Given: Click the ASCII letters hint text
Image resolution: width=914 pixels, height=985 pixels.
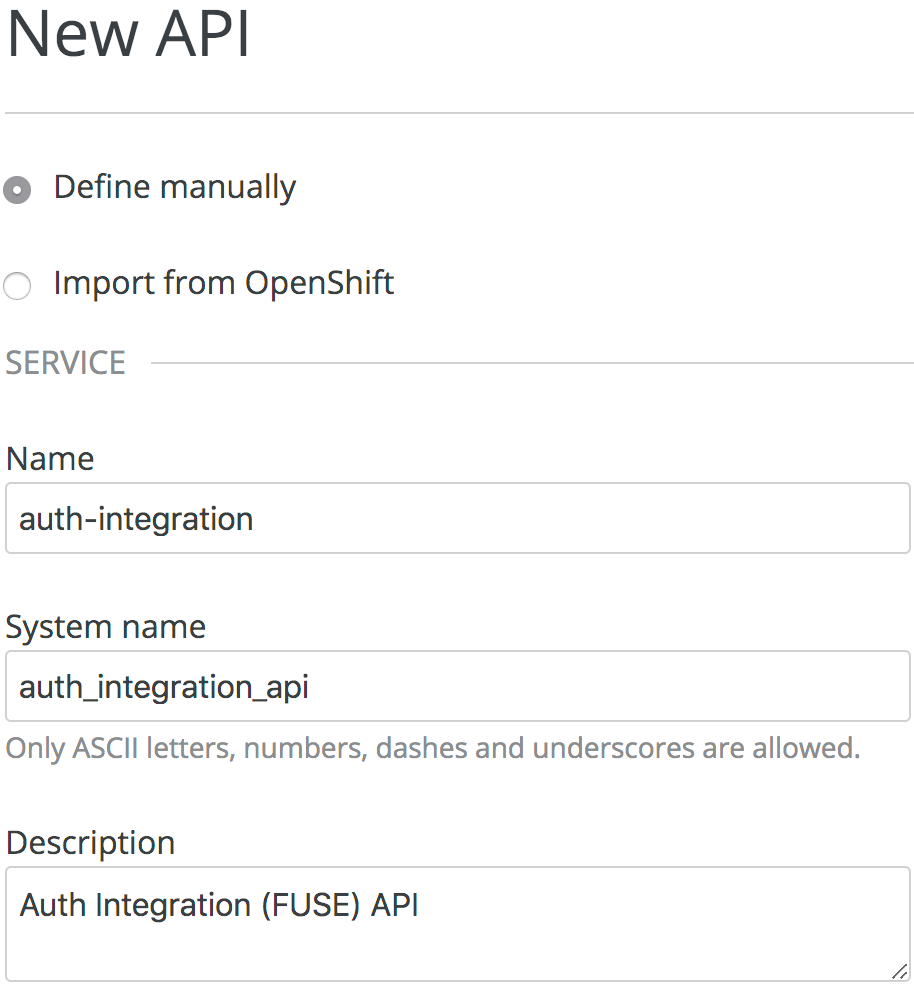Looking at the screenshot, I should tap(433, 748).
